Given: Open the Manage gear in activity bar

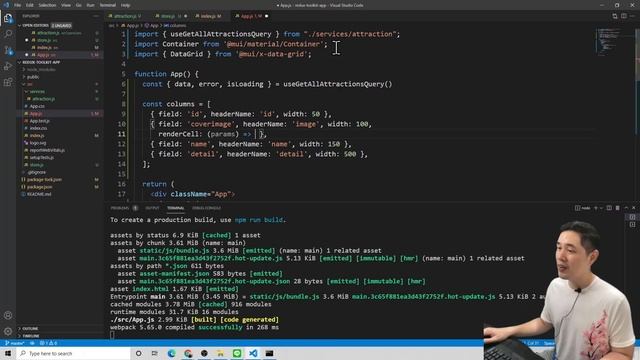Looking at the screenshot, I should coord(8,331).
